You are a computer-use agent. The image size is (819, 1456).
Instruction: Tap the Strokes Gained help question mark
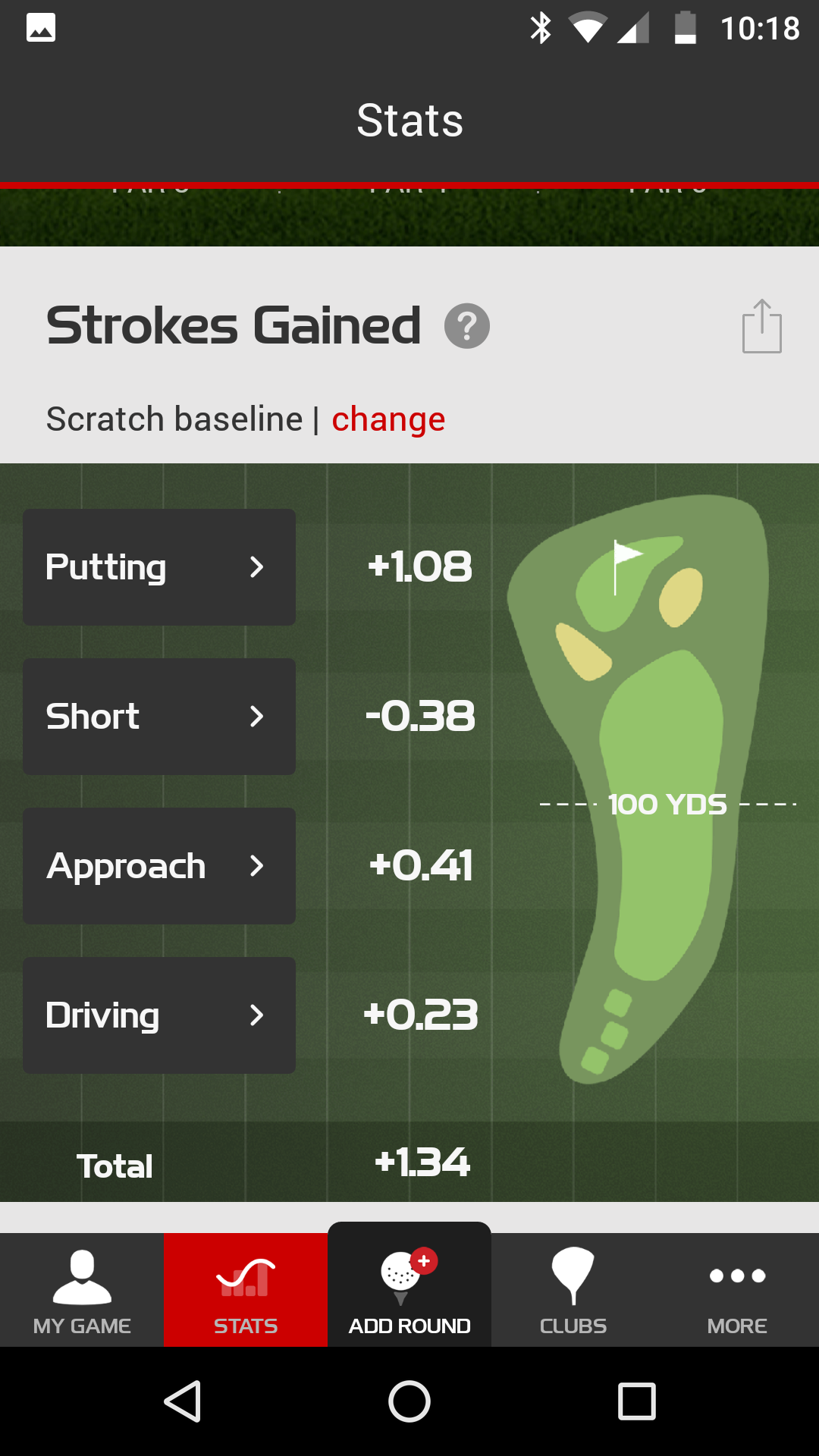[x=467, y=326]
